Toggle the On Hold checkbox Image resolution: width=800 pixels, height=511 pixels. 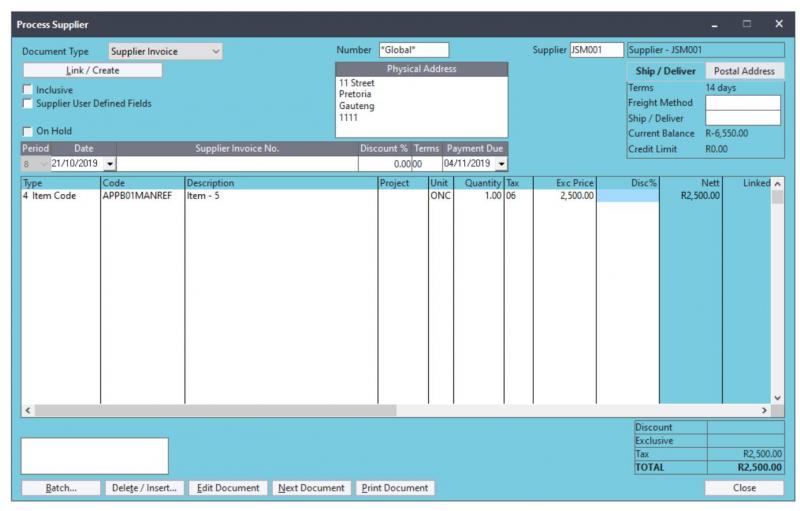pos(28,131)
